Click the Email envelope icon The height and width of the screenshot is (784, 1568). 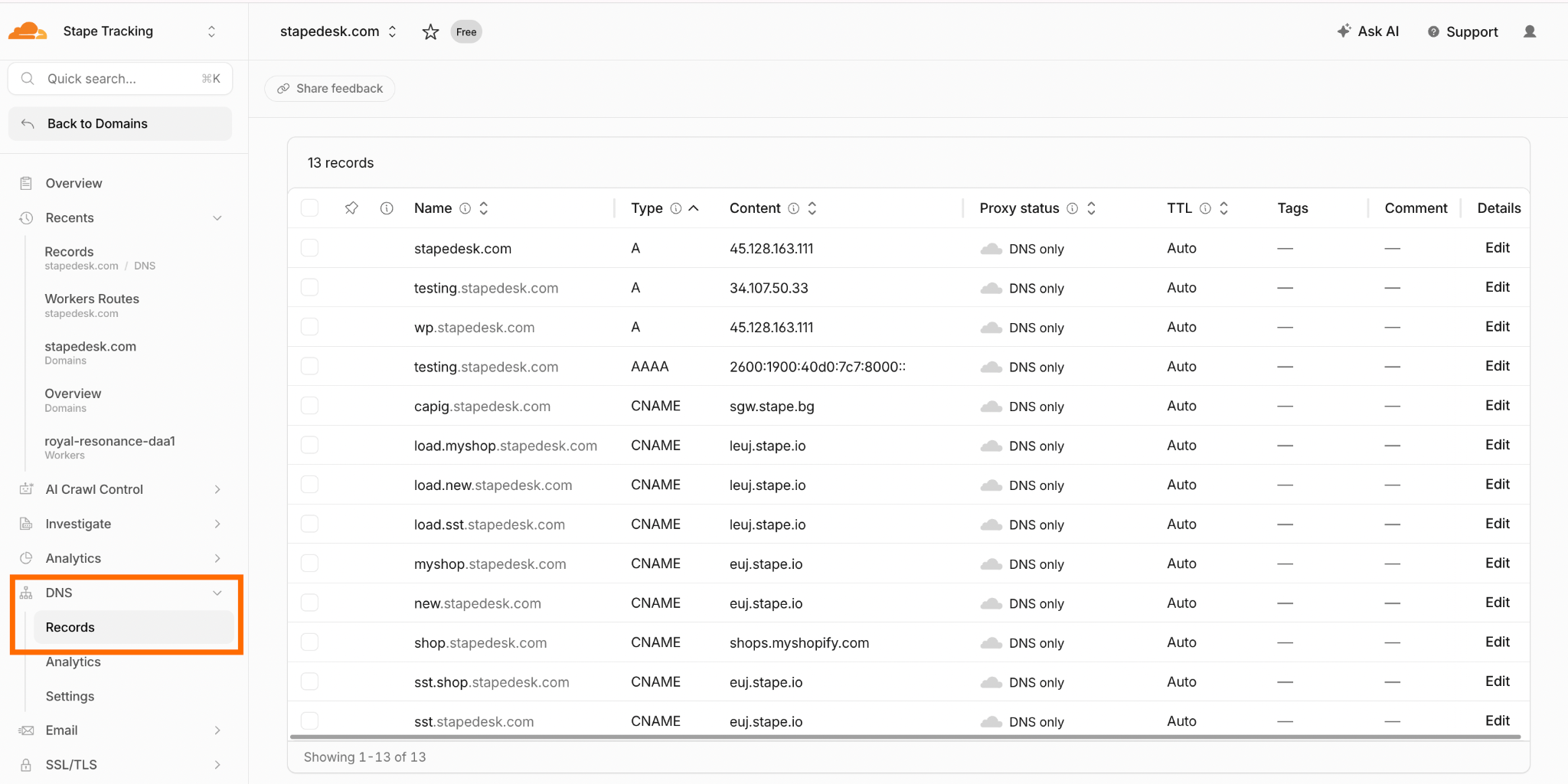[x=26, y=730]
